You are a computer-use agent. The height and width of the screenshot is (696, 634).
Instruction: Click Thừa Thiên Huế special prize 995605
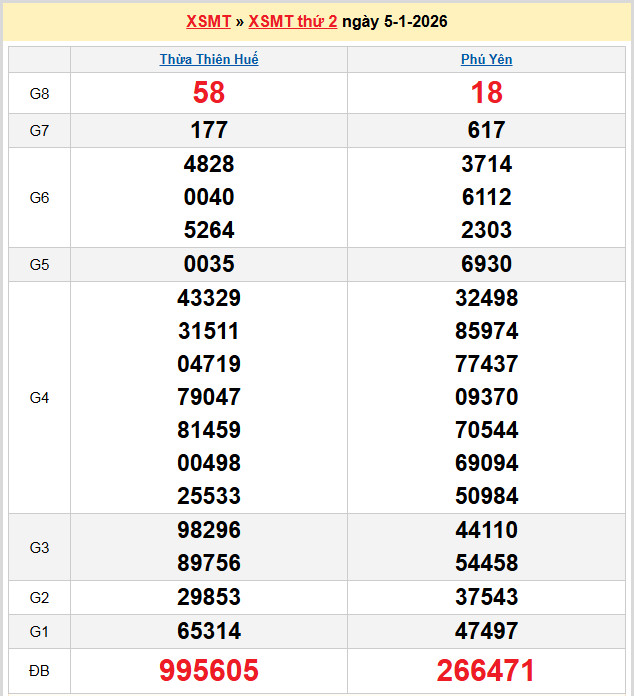click(x=209, y=670)
